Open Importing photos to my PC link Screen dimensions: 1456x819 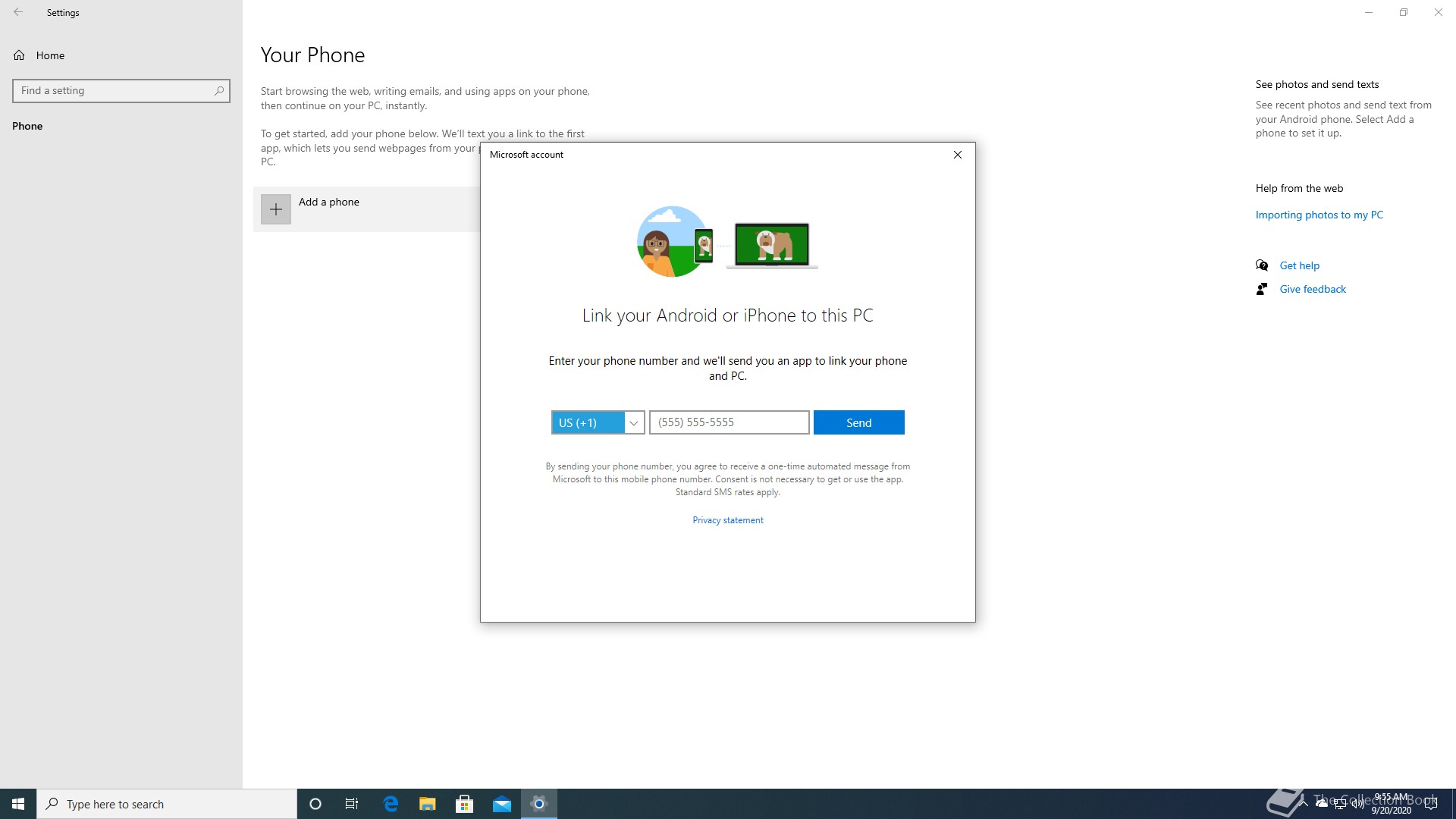1319,215
